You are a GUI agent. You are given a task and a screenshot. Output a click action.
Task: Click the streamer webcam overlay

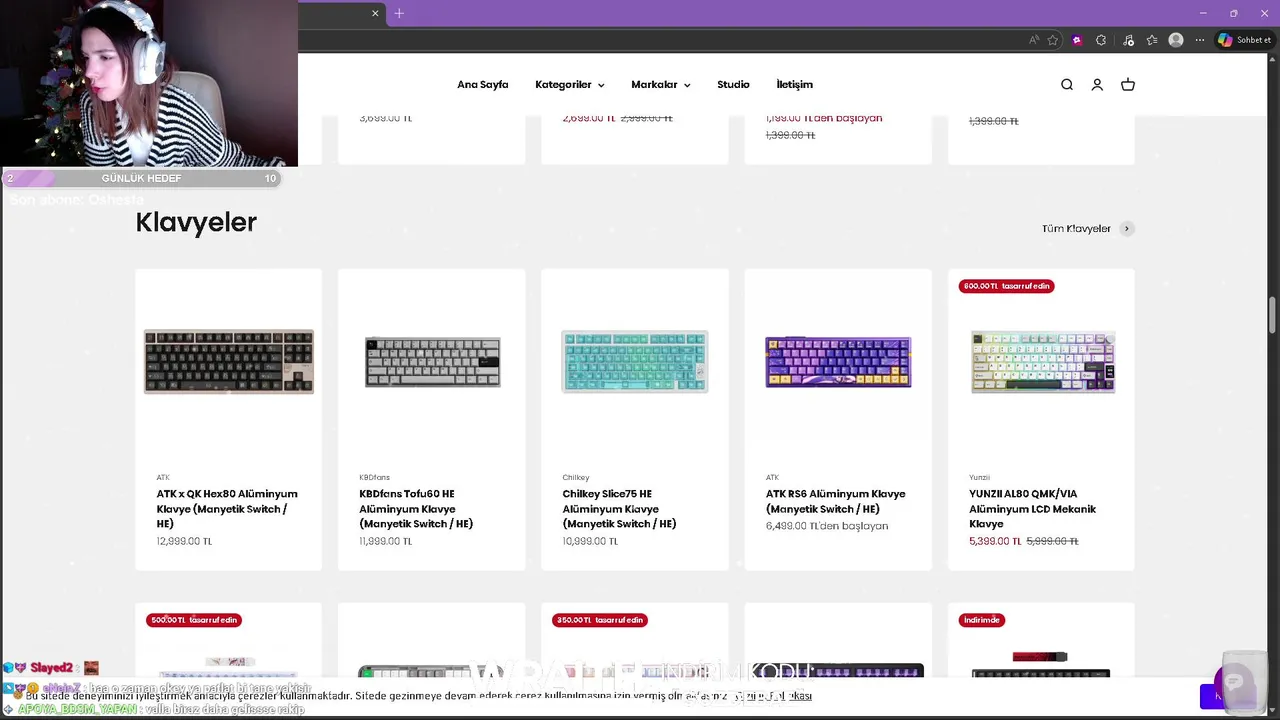[x=149, y=83]
